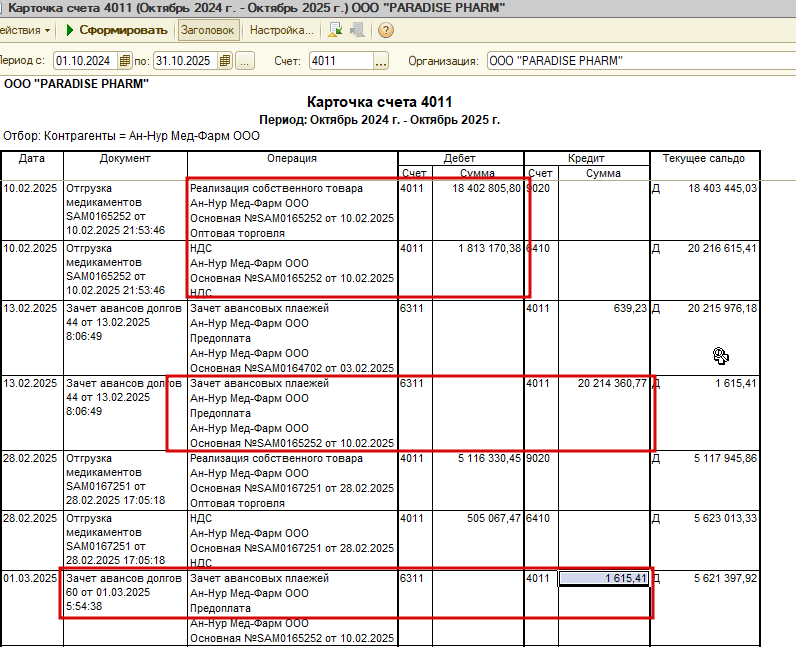The width and height of the screenshot is (796, 647).
Task: Select balance value 20 216 615,41
Action: (x=722, y=248)
